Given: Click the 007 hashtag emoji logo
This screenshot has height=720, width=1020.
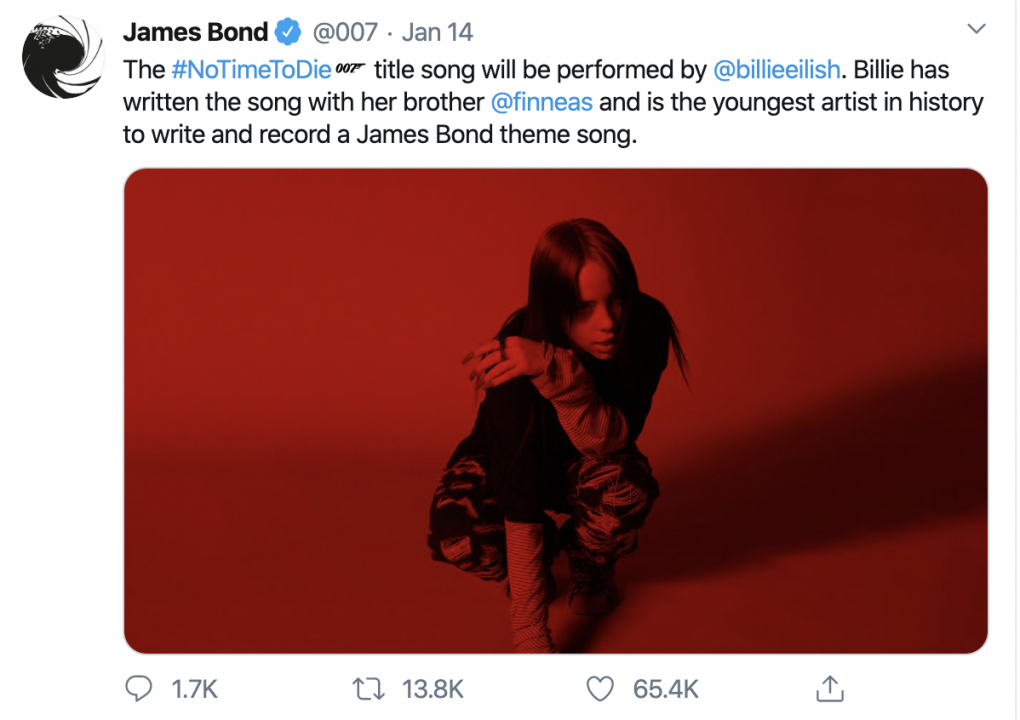Looking at the screenshot, I should (350, 68).
